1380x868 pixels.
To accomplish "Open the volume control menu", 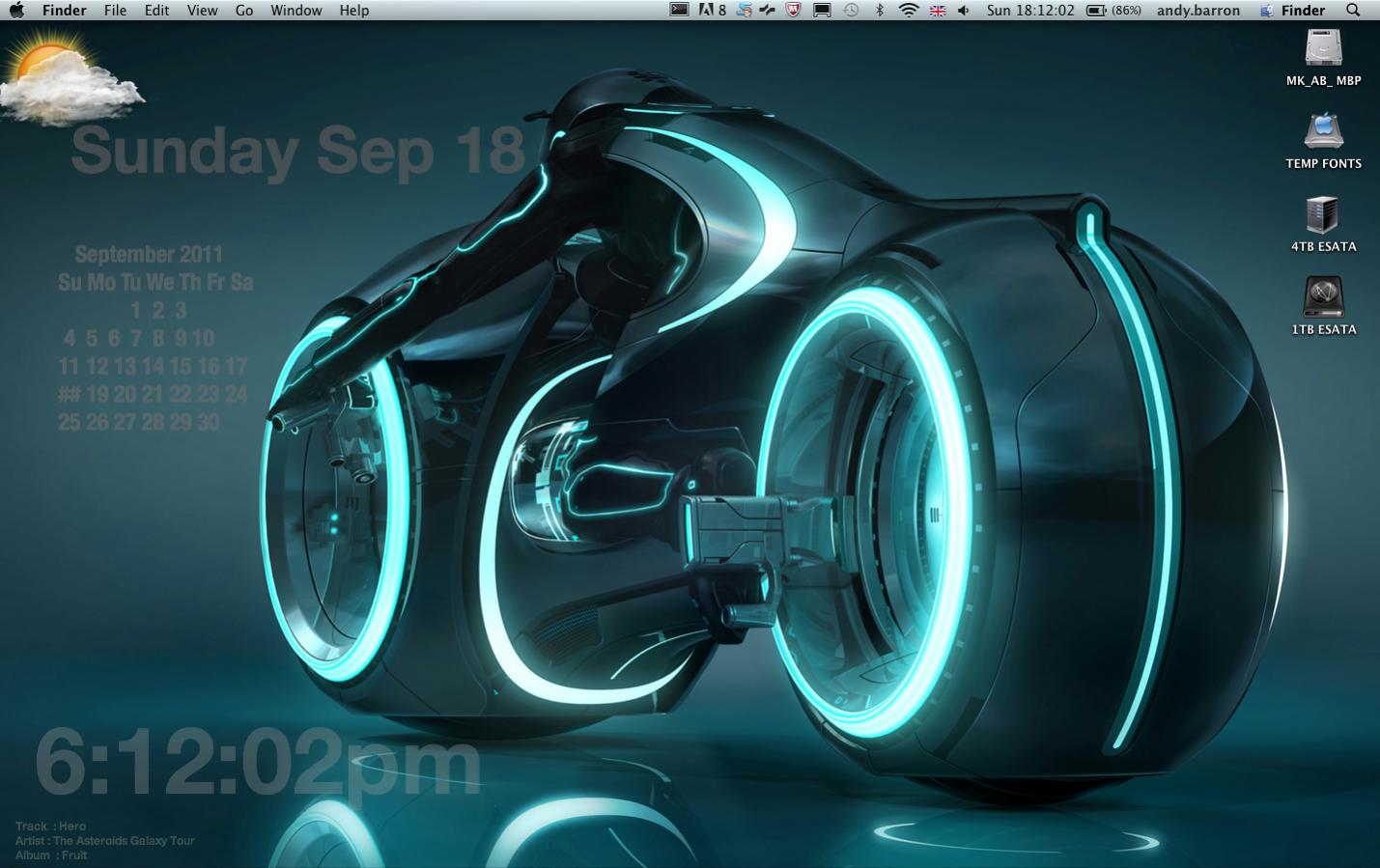I will click(963, 11).
